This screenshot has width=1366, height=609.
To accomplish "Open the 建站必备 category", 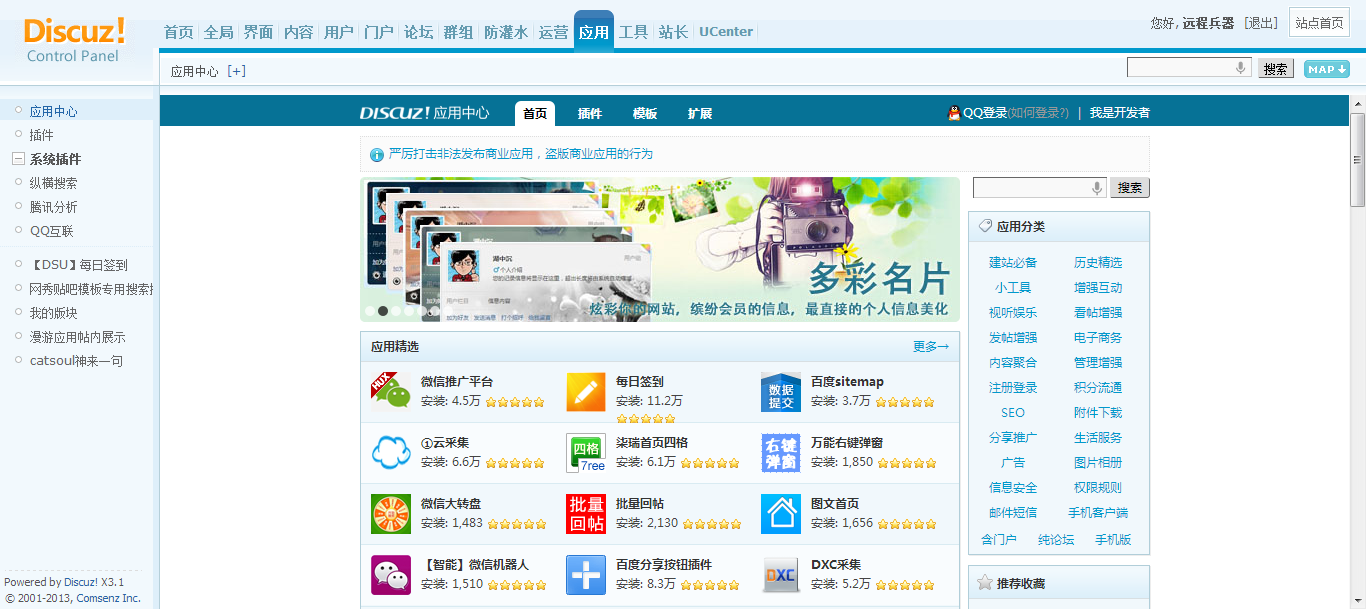I will click(1013, 262).
